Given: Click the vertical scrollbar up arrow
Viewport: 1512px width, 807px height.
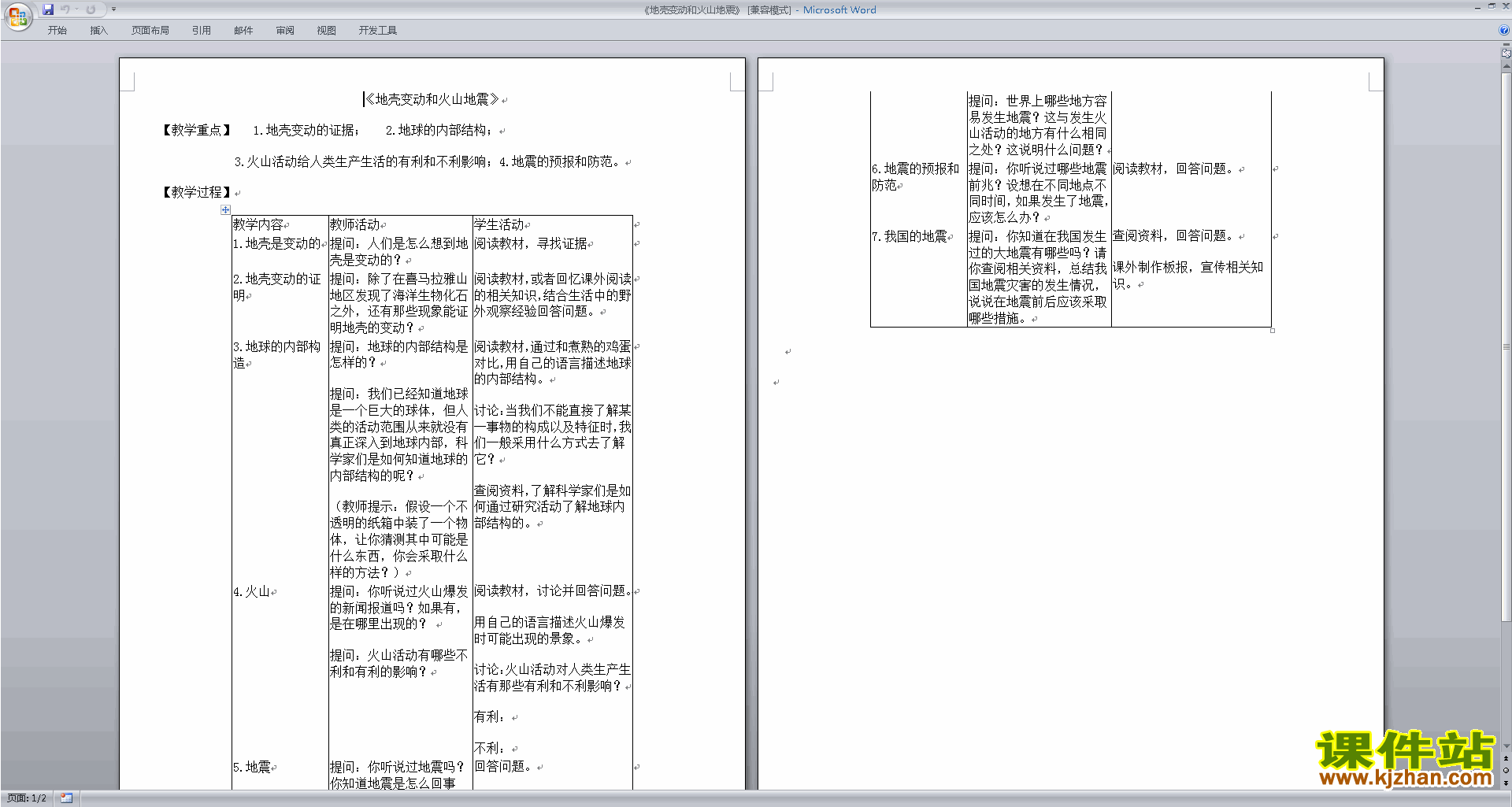Looking at the screenshot, I should click(1506, 66).
